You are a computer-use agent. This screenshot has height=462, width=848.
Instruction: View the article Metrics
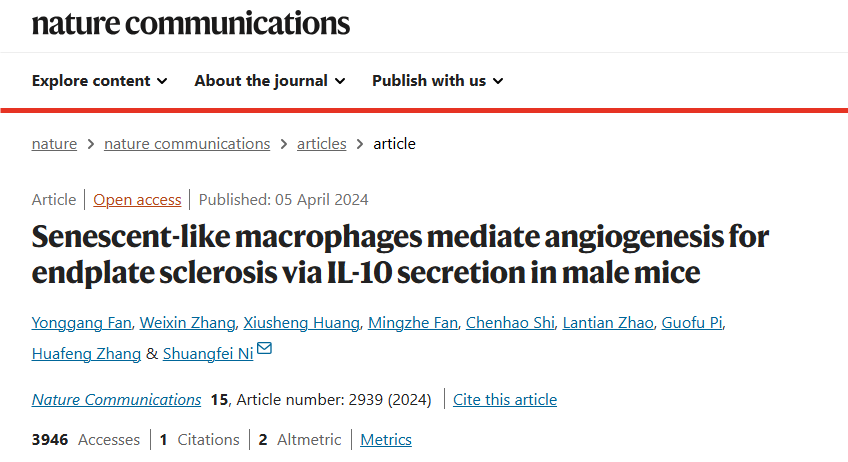[x=386, y=439]
